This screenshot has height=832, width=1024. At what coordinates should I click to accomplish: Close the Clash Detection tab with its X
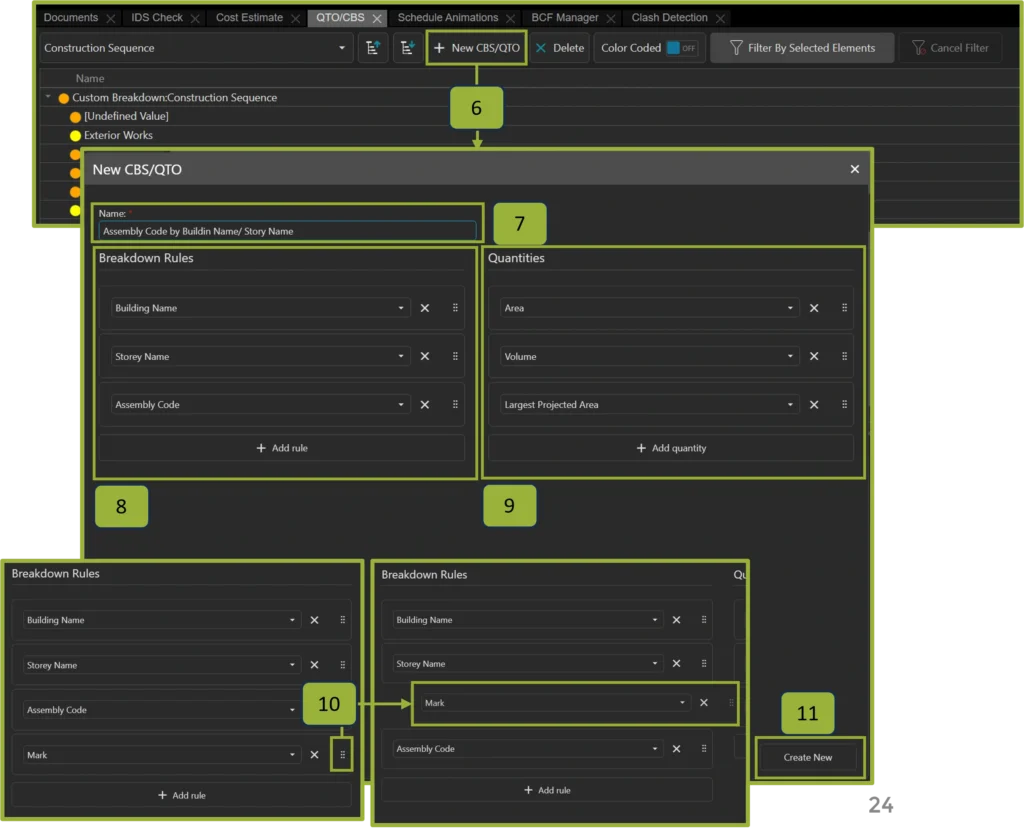(720, 18)
